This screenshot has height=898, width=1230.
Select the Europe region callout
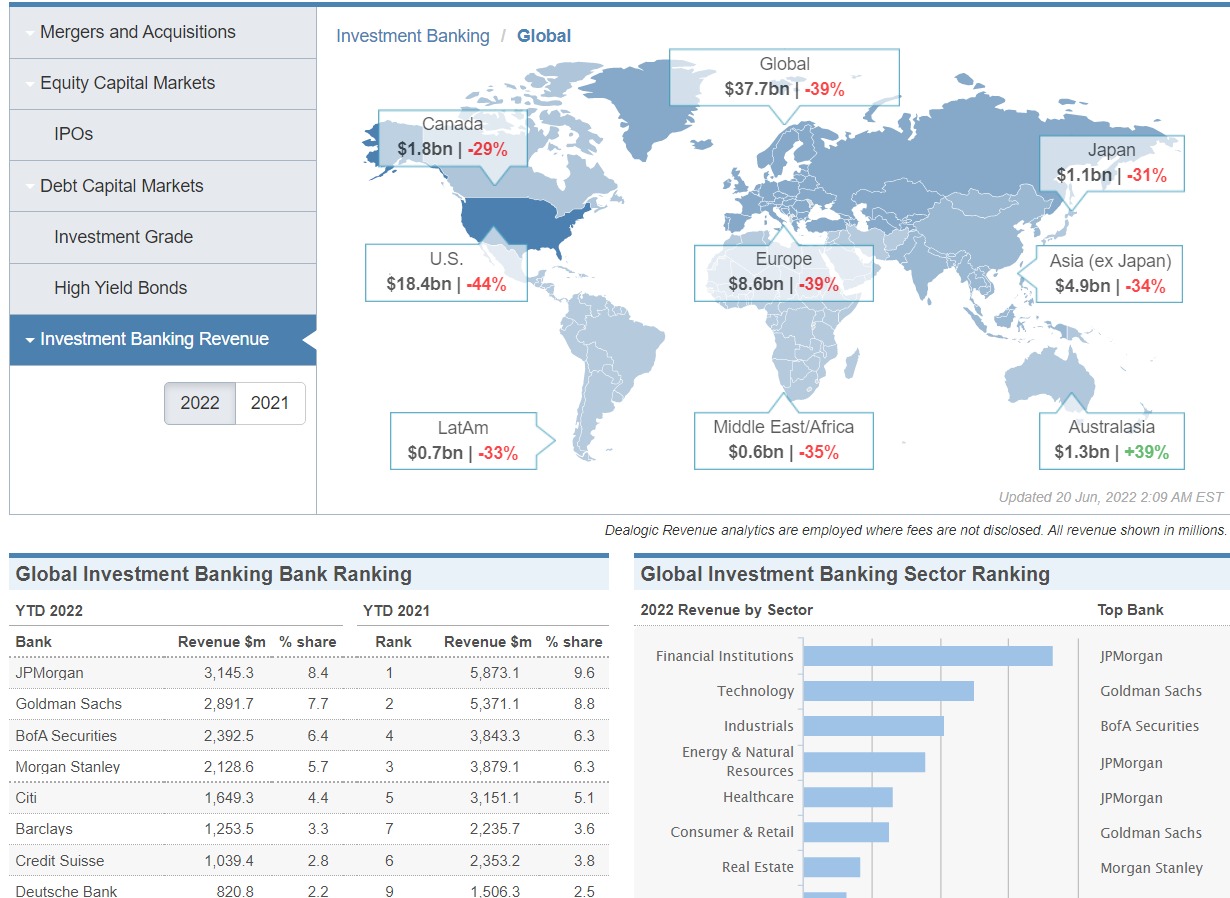[x=784, y=272]
